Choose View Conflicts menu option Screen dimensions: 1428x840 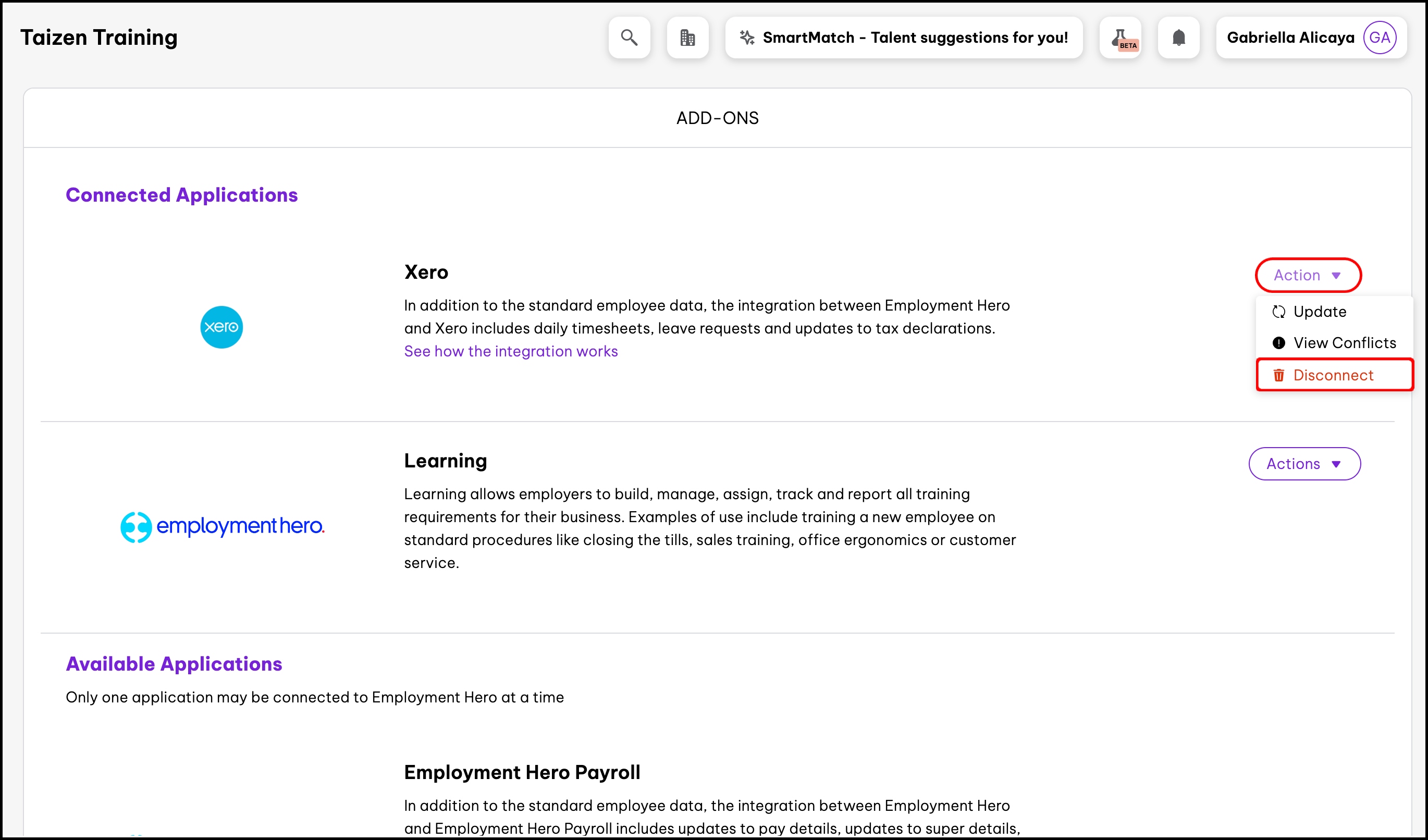(x=1344, y=343)
